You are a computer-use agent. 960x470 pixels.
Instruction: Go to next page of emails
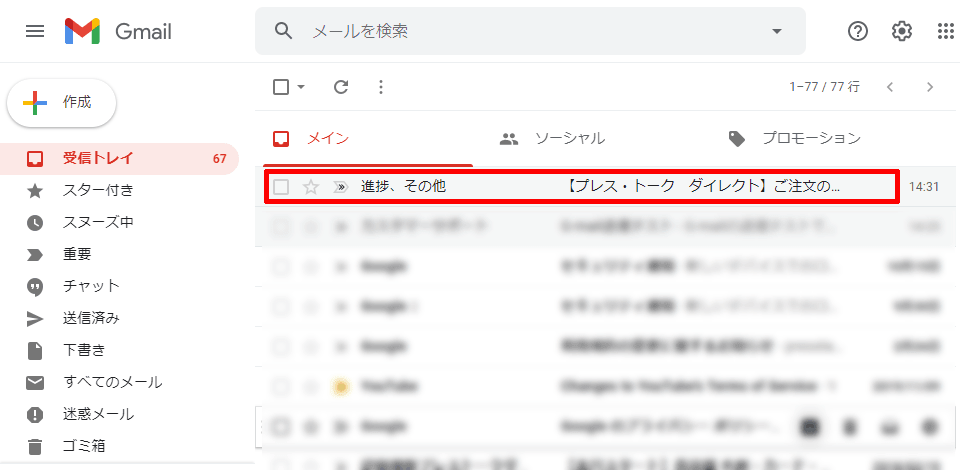click(930, 87)
